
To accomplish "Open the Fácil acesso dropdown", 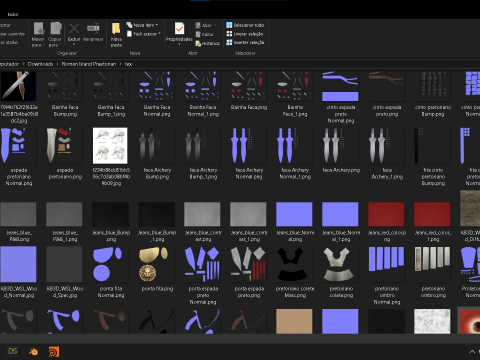I will 143,34.
